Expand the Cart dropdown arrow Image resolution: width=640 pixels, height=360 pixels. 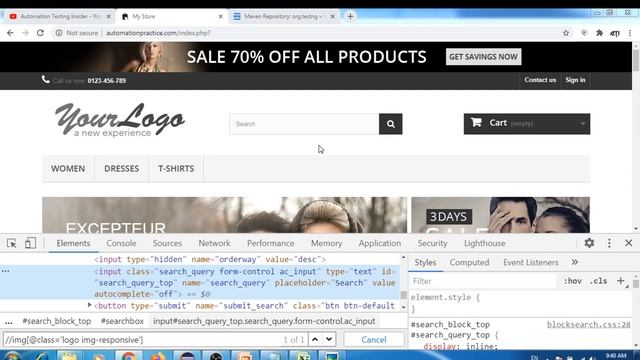pyautogui.click(x=582, y=123)
